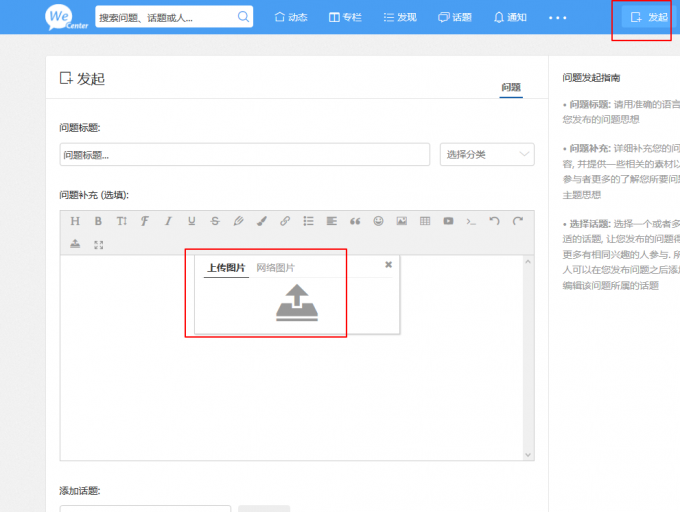The width and height of the screenshot is (680, 512).
Task: Open the more options ellipsis menu
Action: (x=557, y=18)
